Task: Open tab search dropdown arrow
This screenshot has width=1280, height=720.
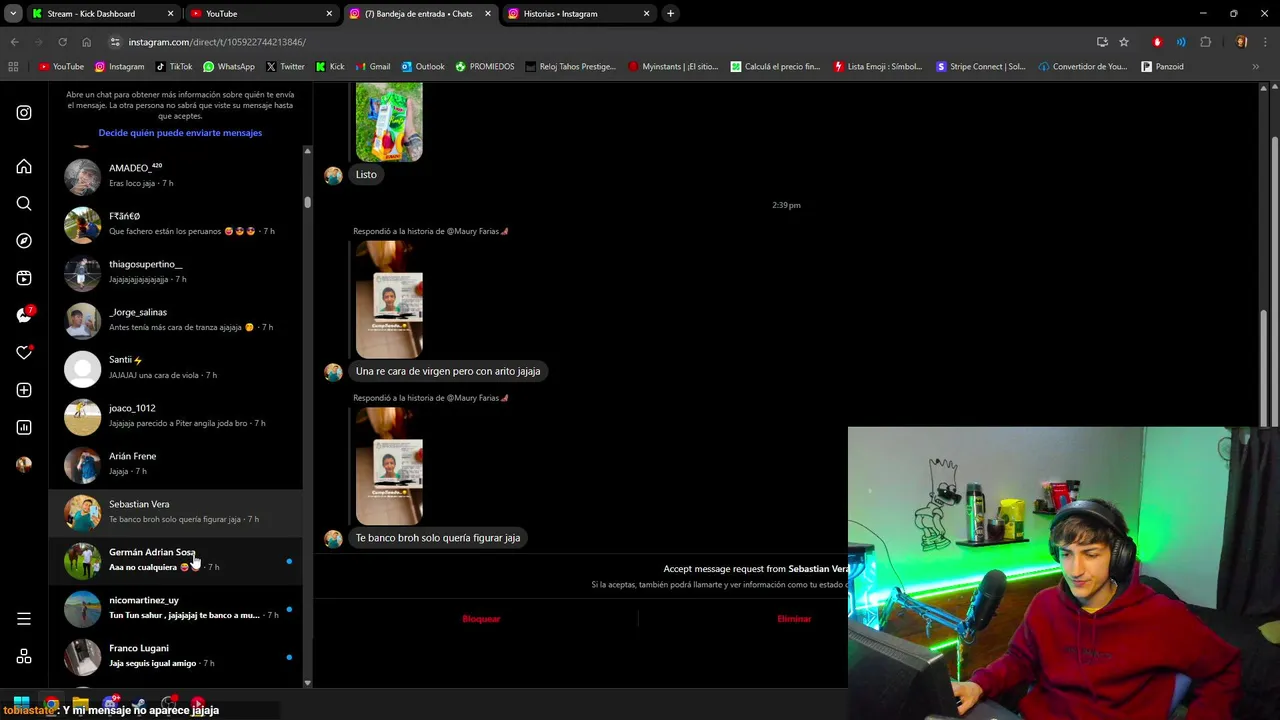Action: tap(13, 14)
